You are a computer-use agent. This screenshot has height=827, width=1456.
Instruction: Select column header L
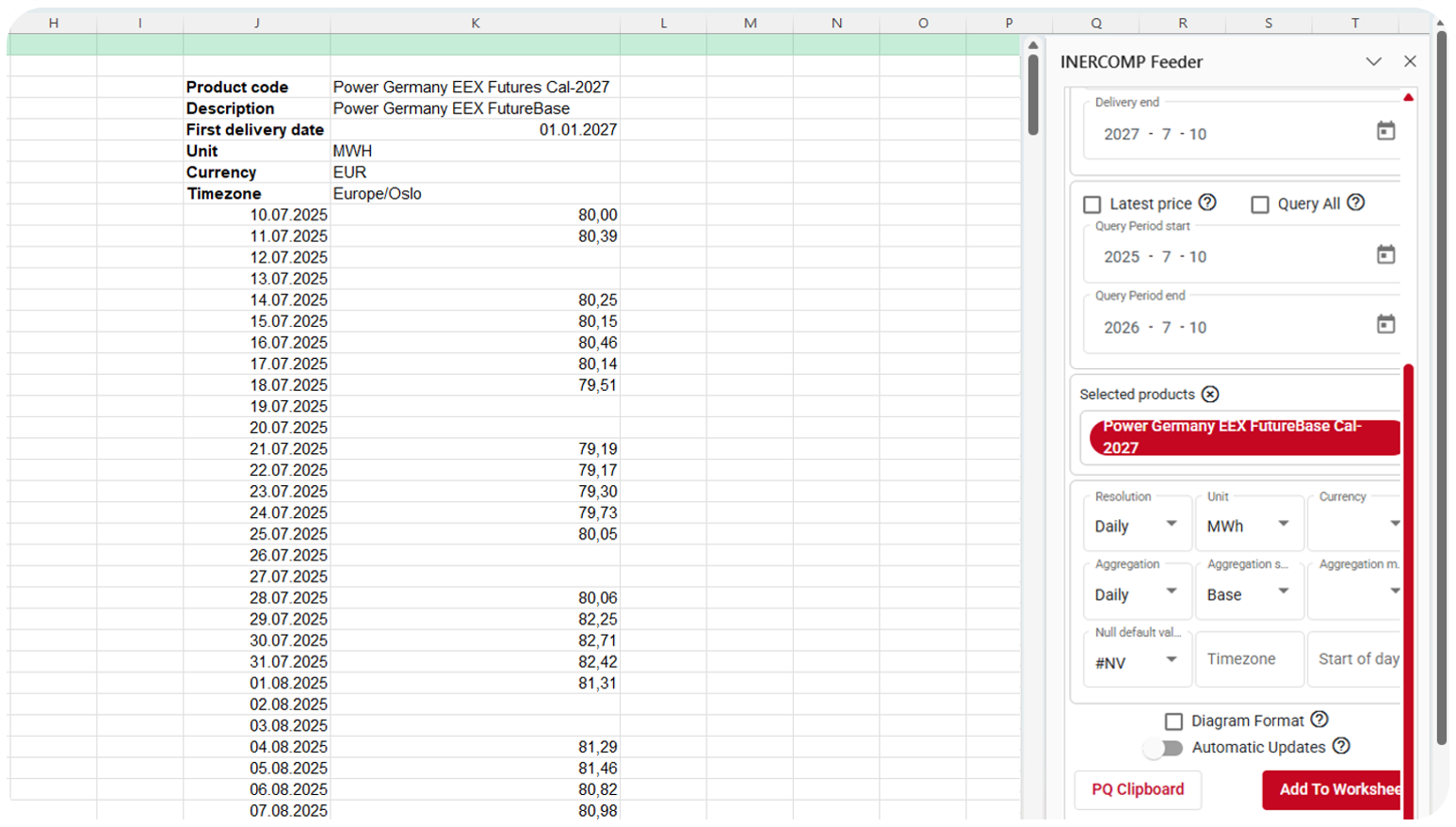point(663,23)
